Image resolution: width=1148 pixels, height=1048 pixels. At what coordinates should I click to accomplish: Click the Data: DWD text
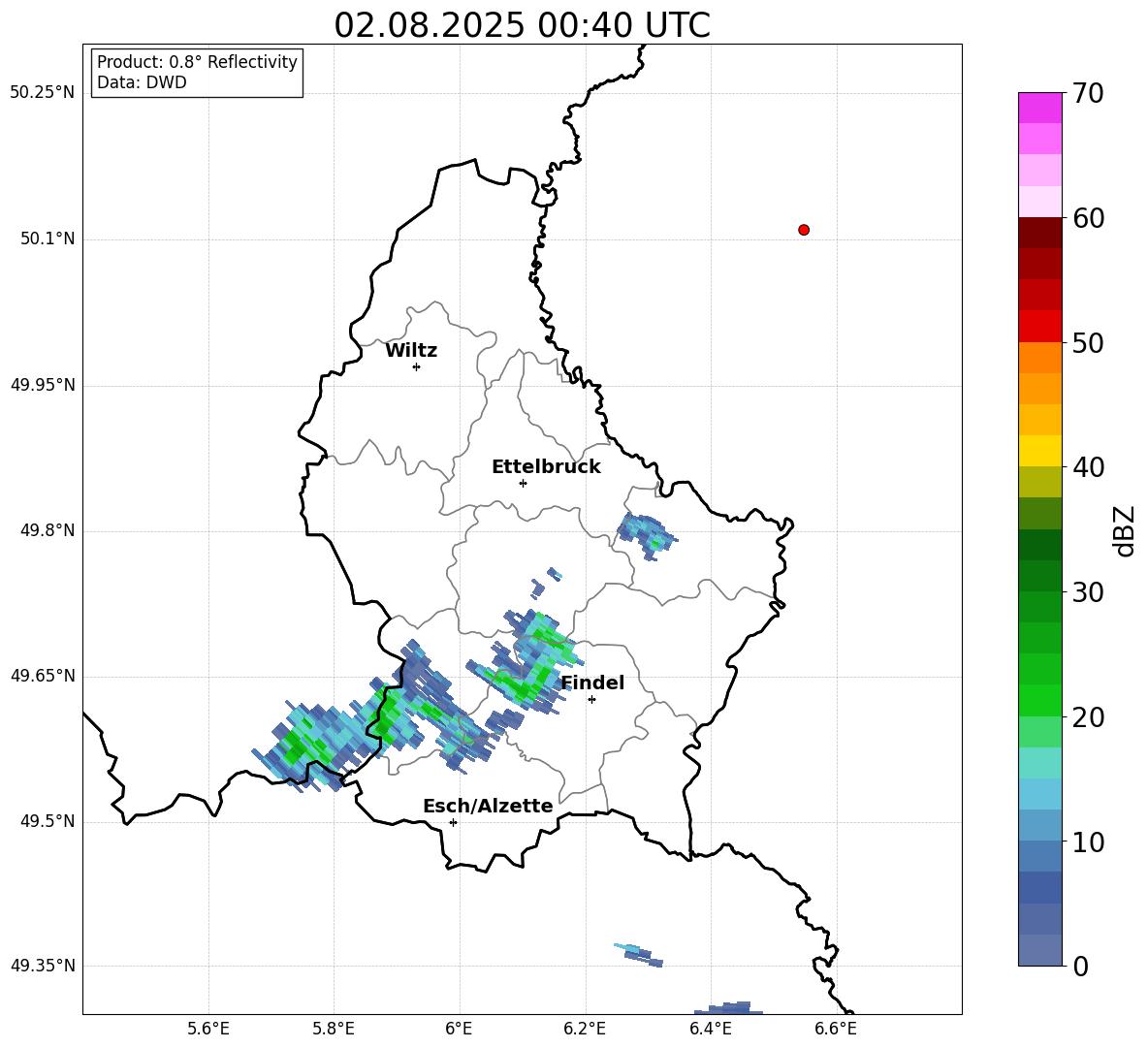pyautogui.click(x=142, y=82)
